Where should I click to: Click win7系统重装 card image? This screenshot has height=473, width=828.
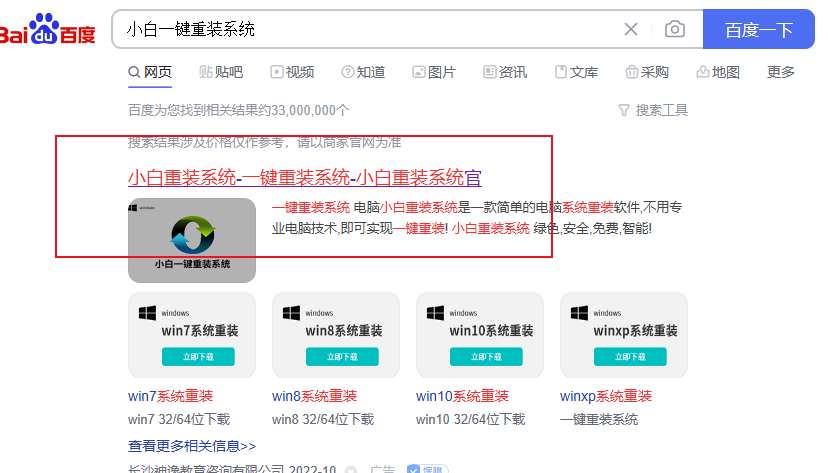tap(192, 335)
